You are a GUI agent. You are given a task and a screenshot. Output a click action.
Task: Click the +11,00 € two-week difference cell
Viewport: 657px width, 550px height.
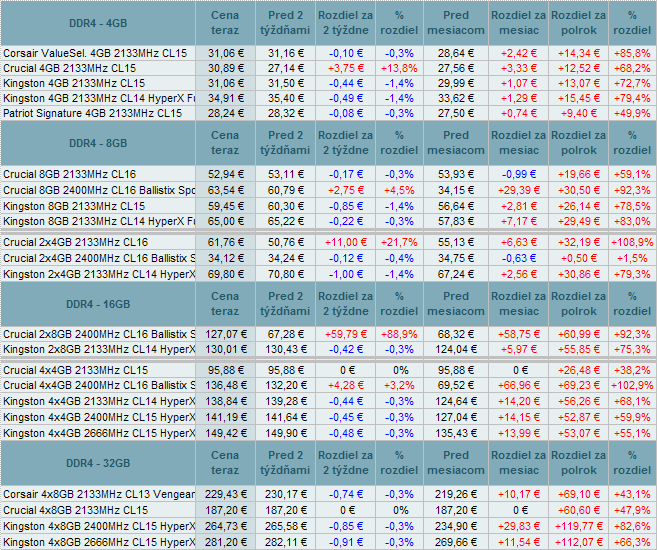click(346, 242)
